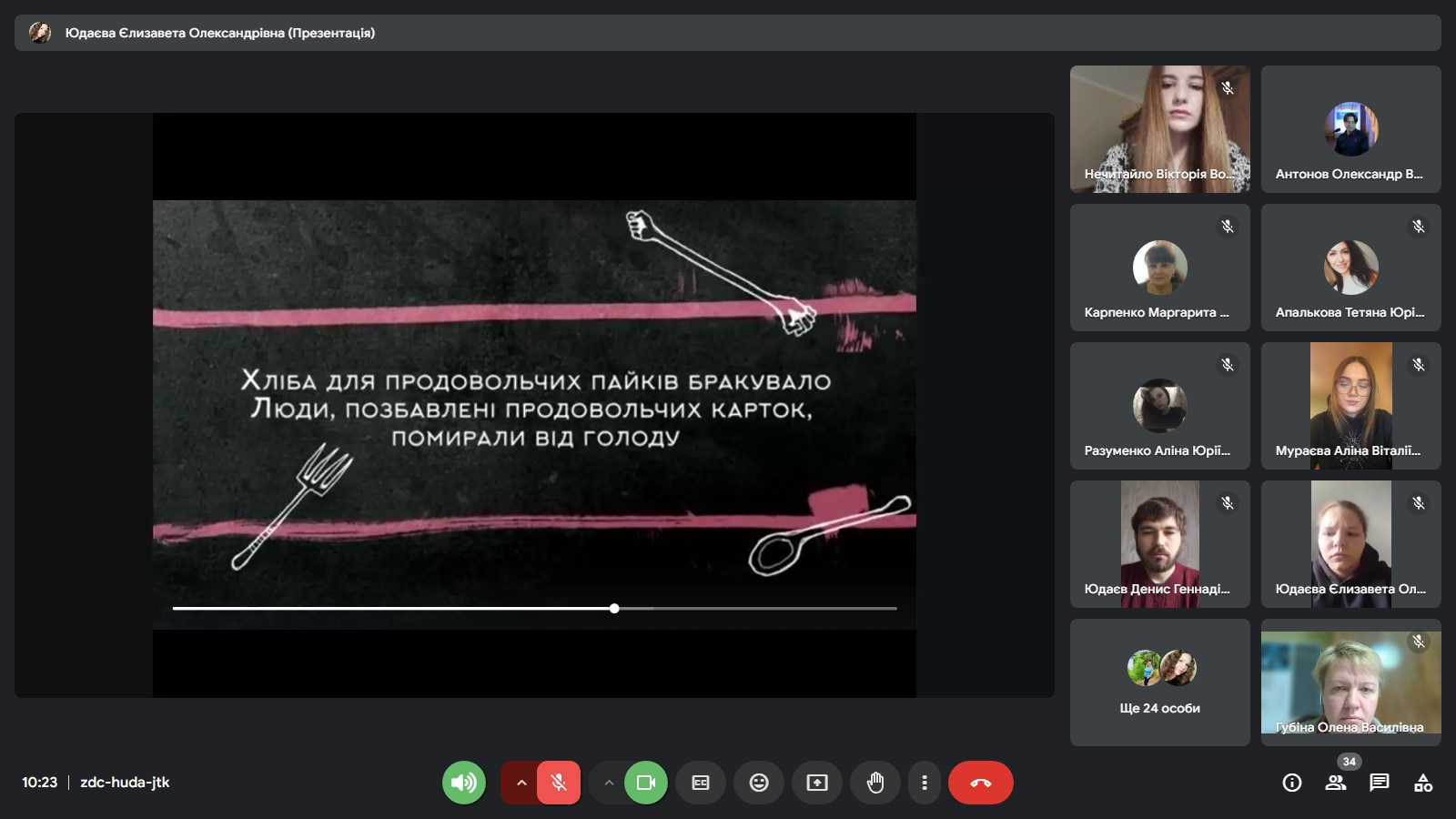Start presenting your screen
The image size is (1456, 819).
tap(817, 783)
